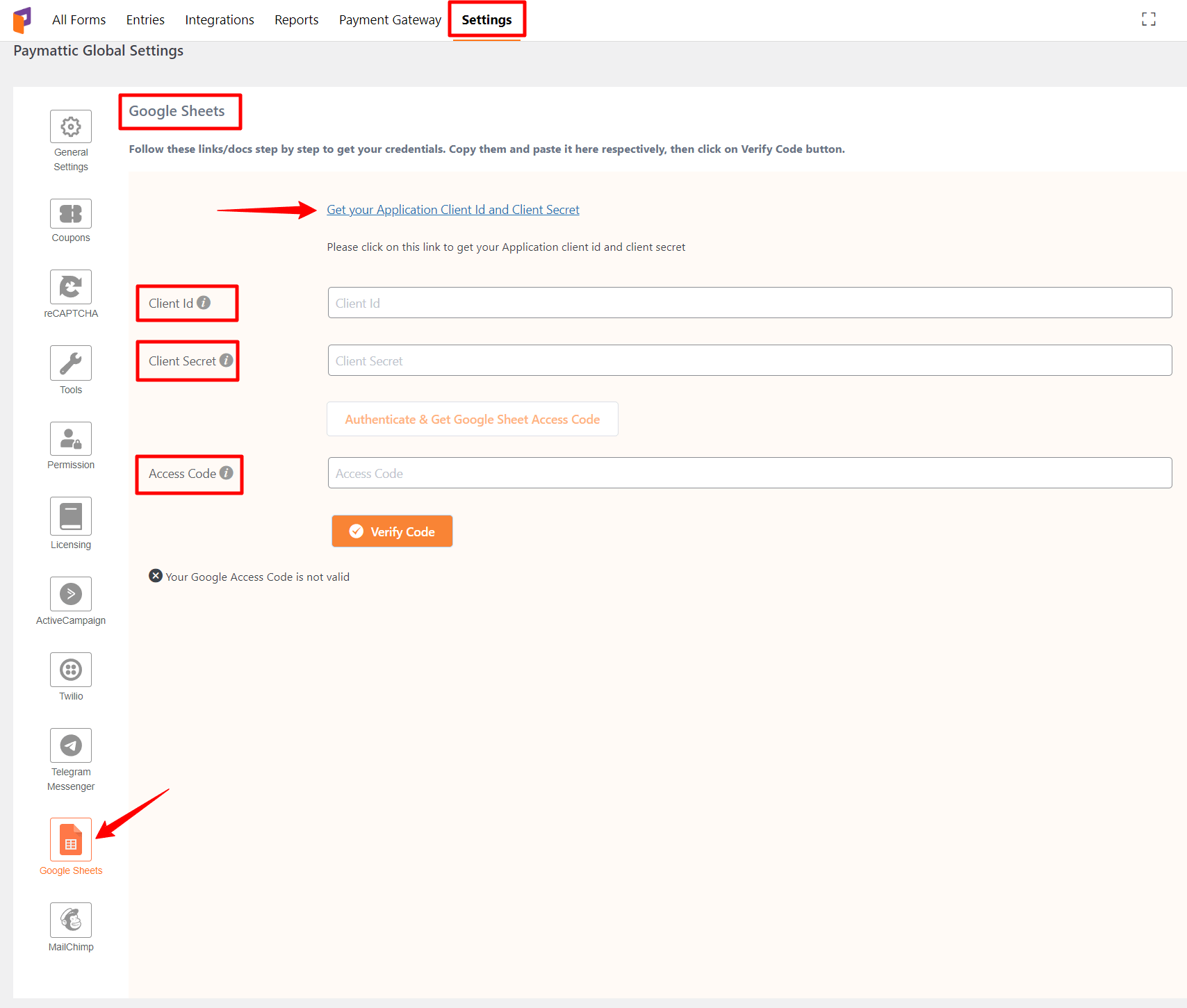This screenshot has width=1187, height=1008.
Task: Focus the Access Code input field
Action: [x=750, y=473]
